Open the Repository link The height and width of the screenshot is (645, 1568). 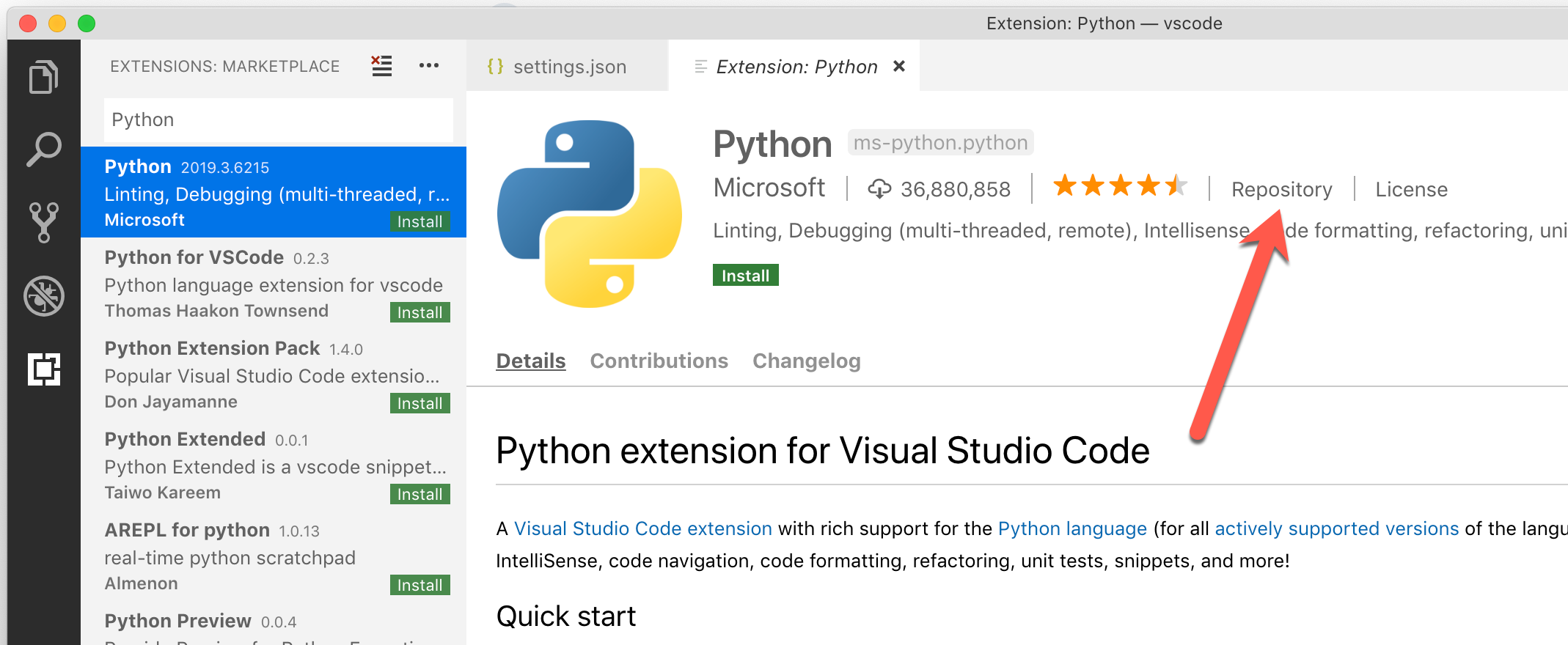pyautogui.click(x=1281, y=189)
